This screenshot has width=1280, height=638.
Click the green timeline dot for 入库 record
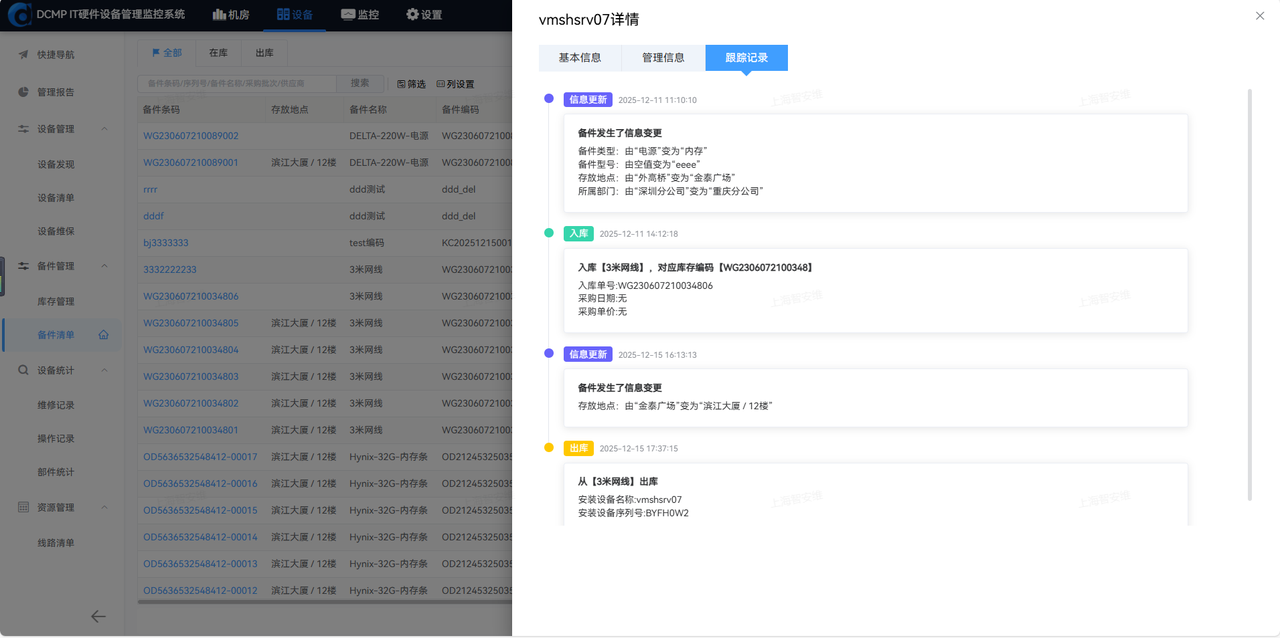tap(548, 233)
